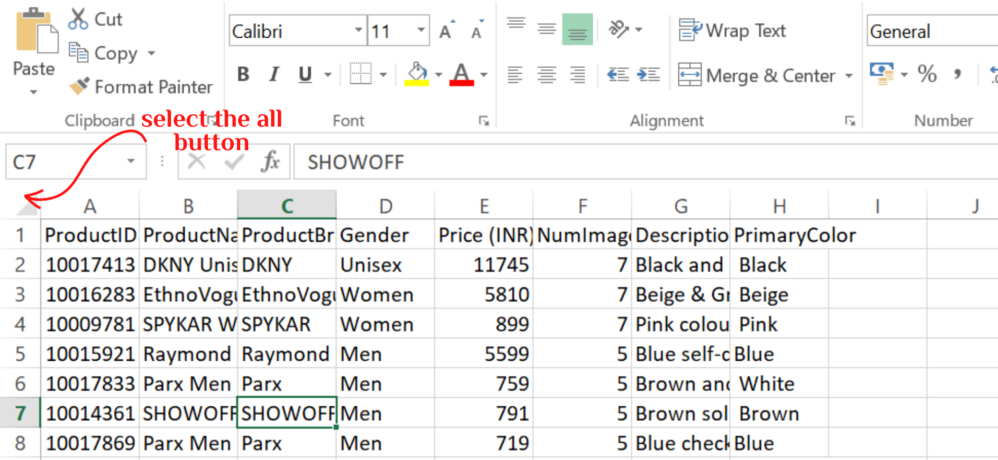Decrease font size with small A icon
Viewport: 998px width, 460px height.
(477, 31)
